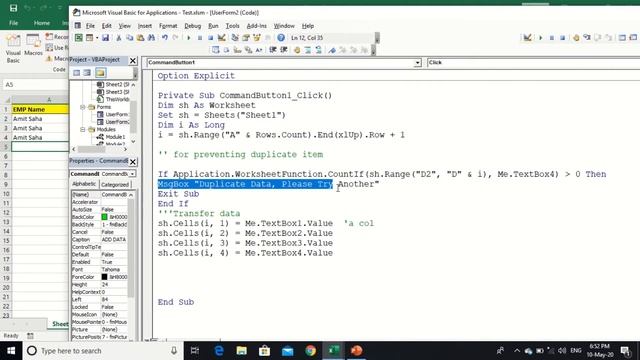Screen dimensions: 640x360
Task: Open the Debug menu
Action: [x=193, y=26]
